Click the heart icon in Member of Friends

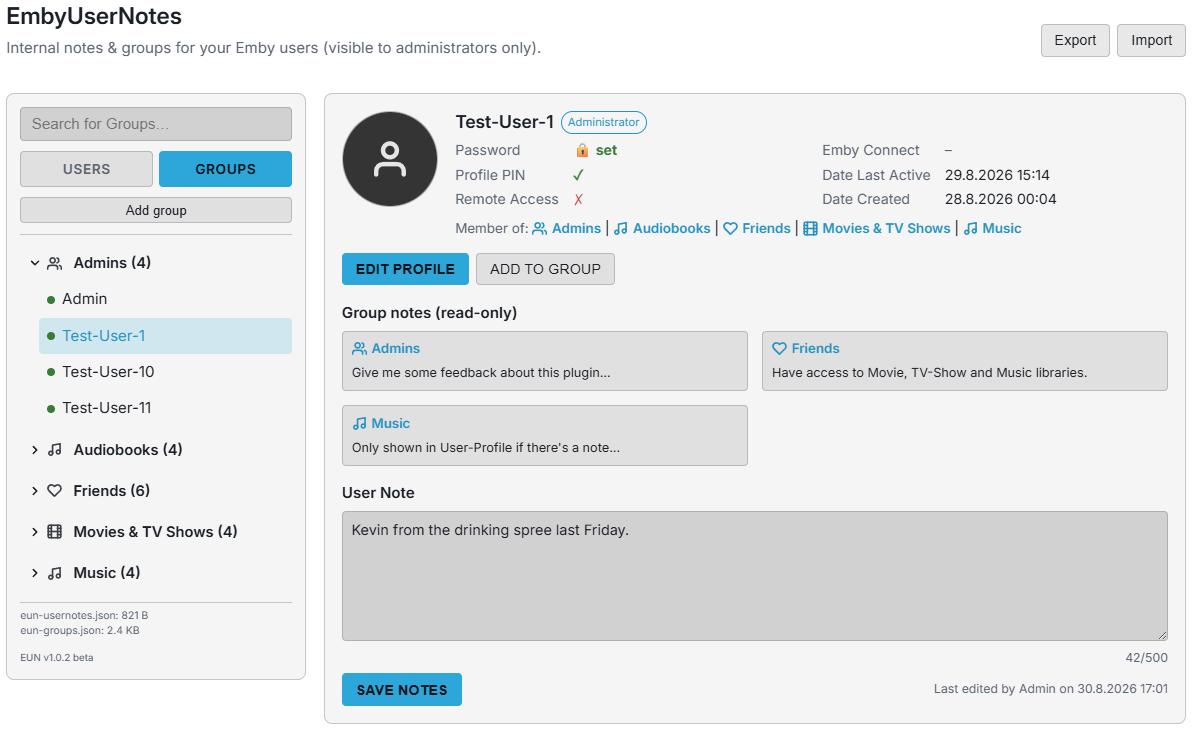(730, 228)
